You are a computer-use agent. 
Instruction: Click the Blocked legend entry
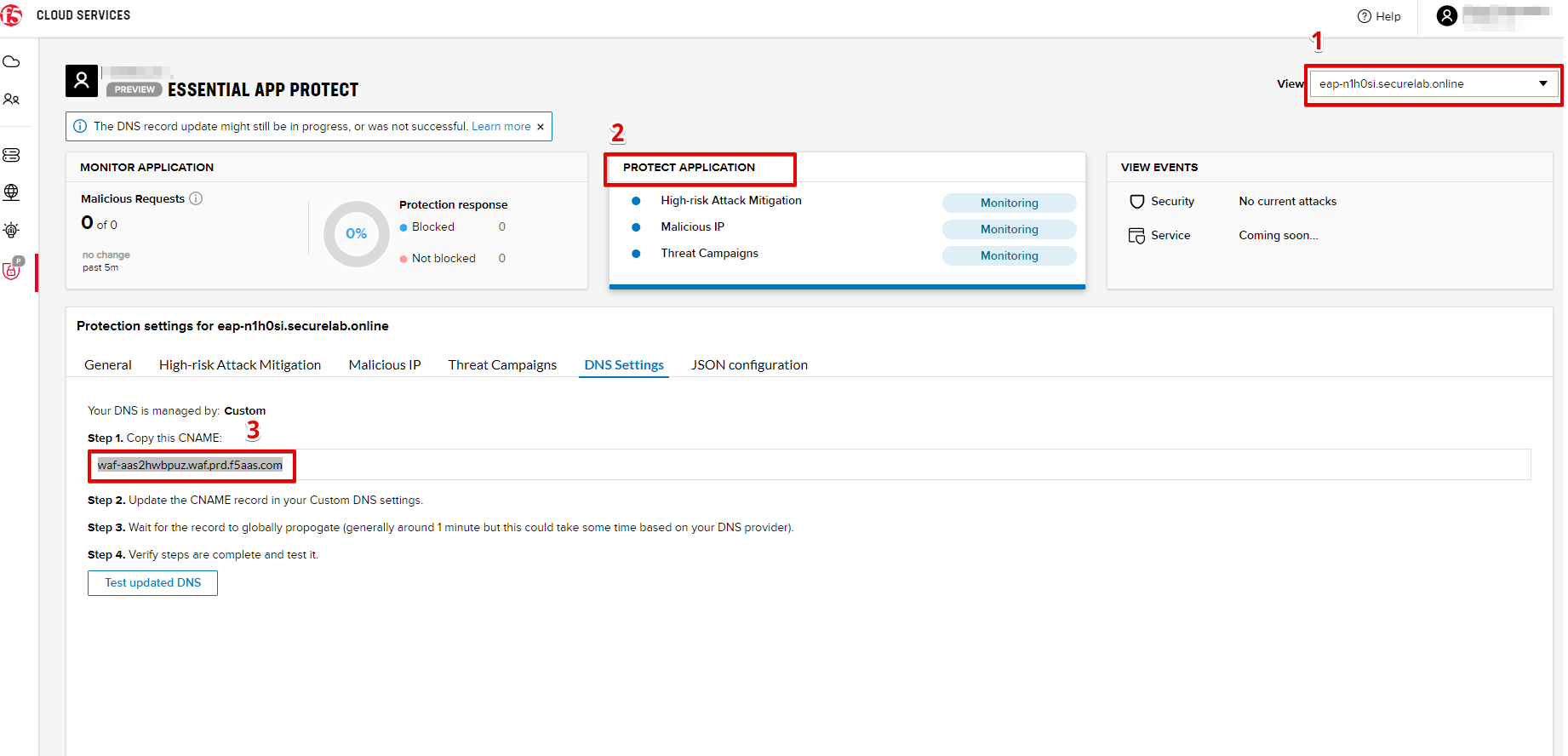click(433, 227)
